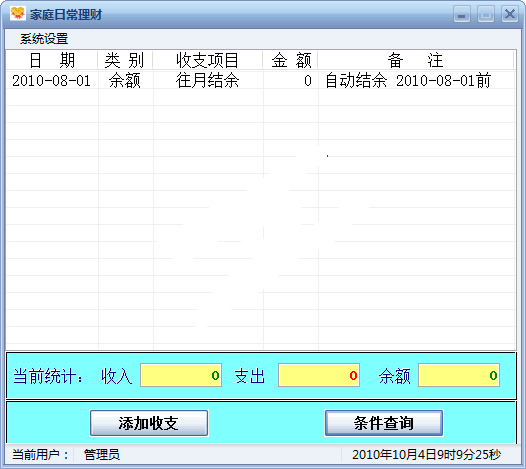This screenshot has height=469, width=526.
Task: Open the 系统设置 menu
Action: coord(44,39)
